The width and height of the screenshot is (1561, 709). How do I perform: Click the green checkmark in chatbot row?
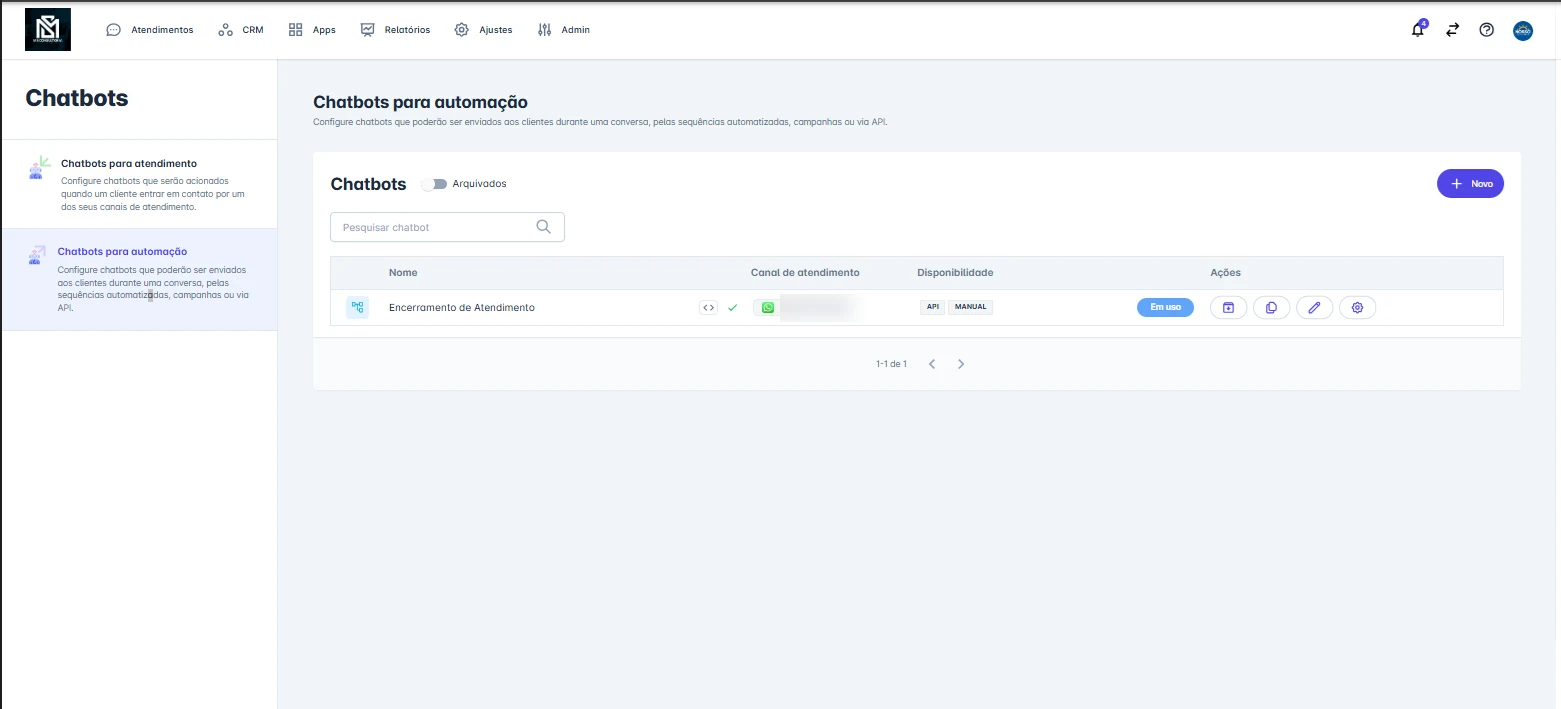pos(732,308)
